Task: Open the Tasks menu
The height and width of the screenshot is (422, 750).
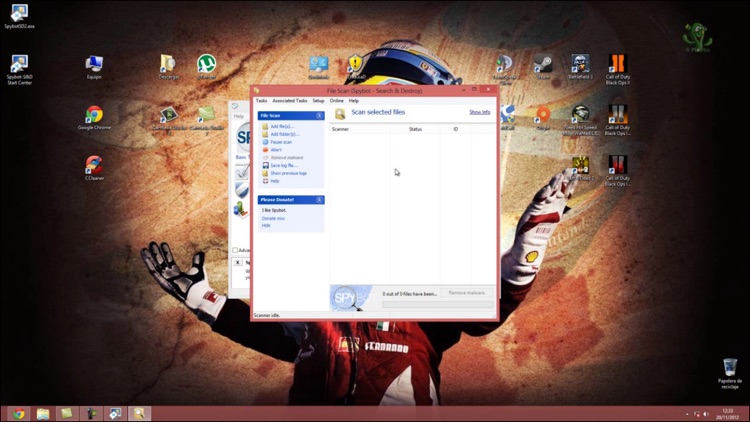Action: click(261, 100)
